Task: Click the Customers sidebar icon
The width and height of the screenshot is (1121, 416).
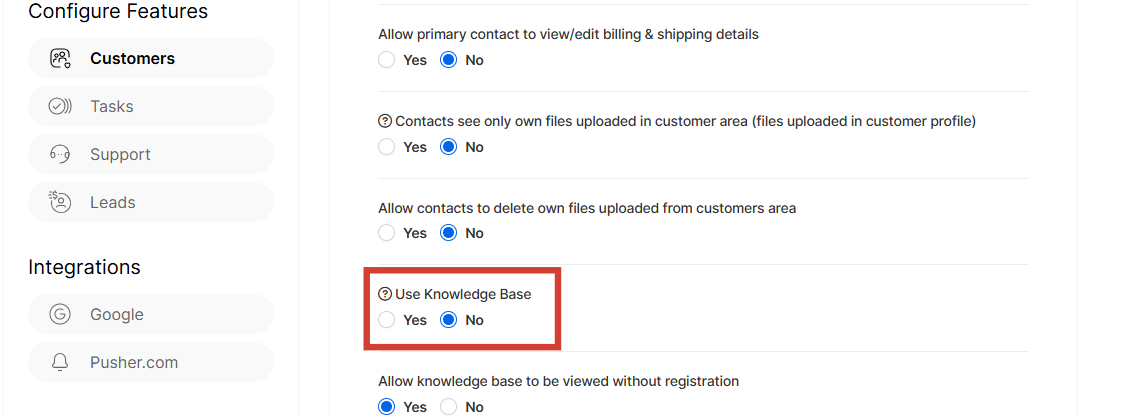Action: click(x=60, y=58)
